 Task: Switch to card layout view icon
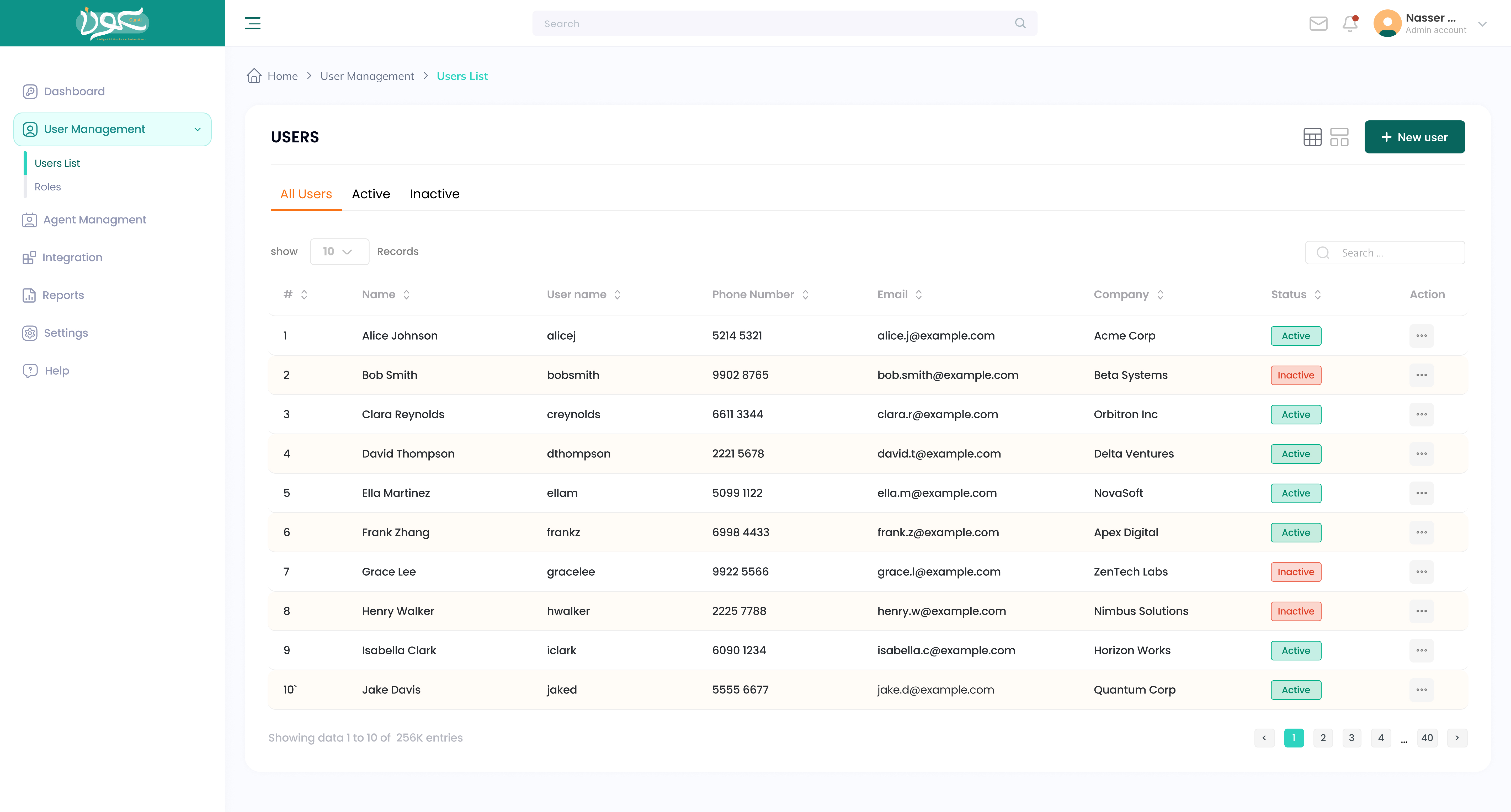point(1339,137)
